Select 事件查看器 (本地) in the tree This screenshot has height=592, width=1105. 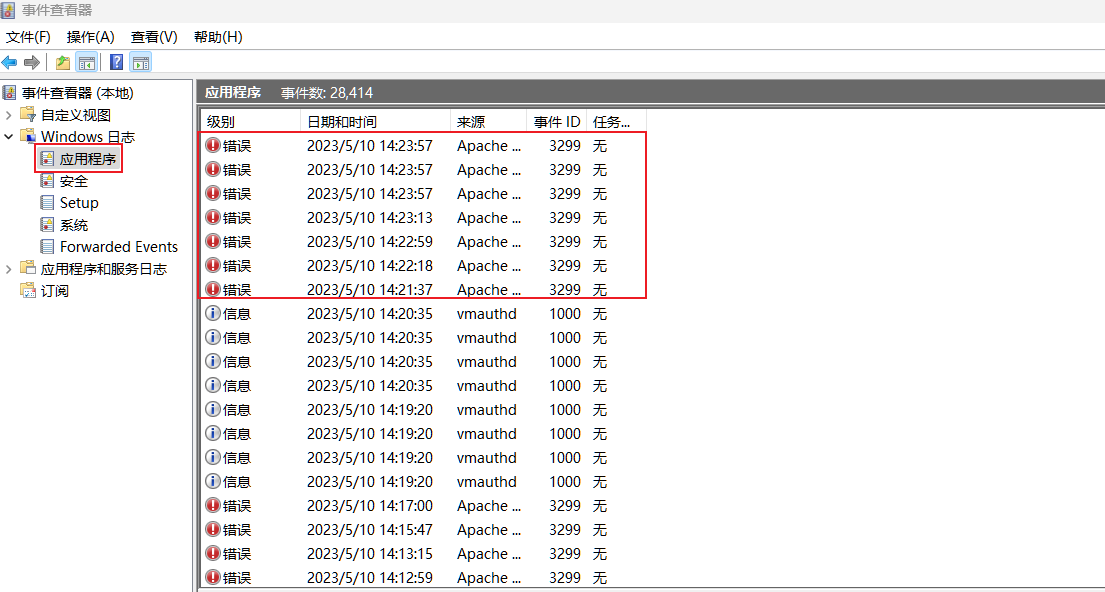(x=77, y=92)
